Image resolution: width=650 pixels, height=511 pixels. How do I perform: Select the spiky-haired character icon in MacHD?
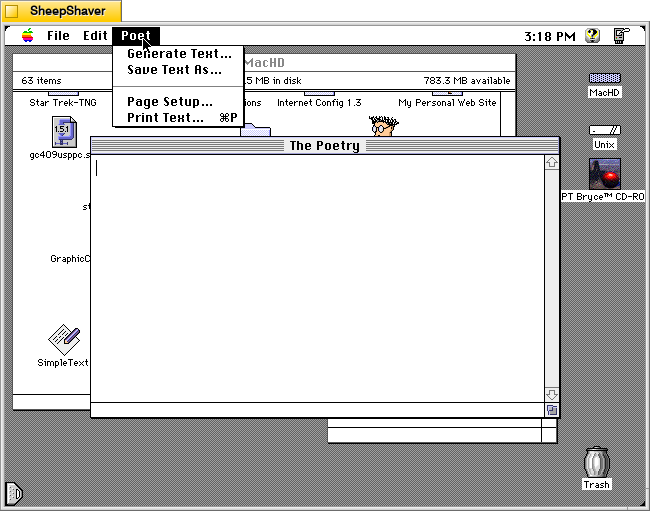pos(383,126)
